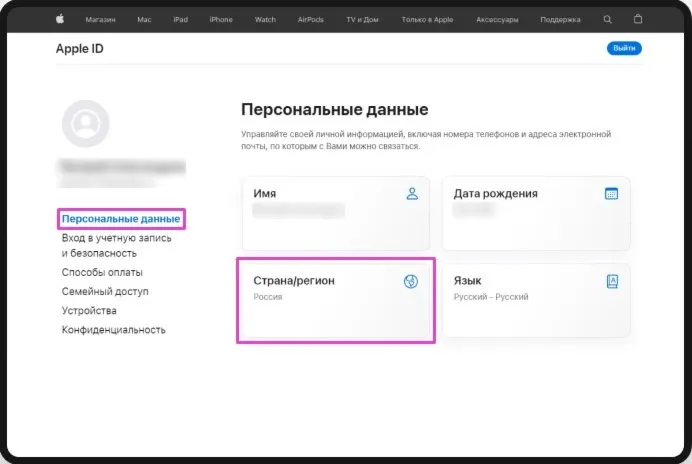Image resolution: width=692 pixels, height=464 pixels.
Task: Open the Аксессуары menu item
Action: [x=497, y=20]
